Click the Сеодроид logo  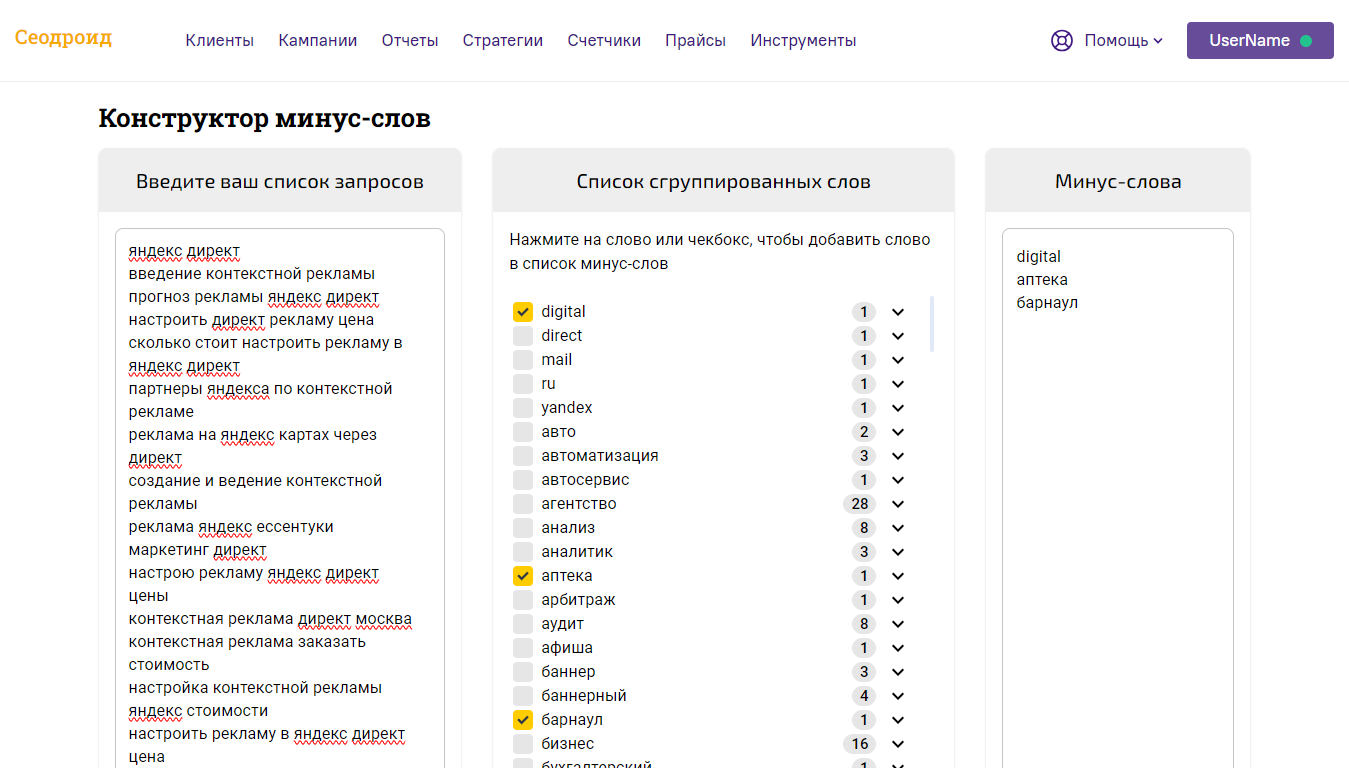[x=63, y=38]
